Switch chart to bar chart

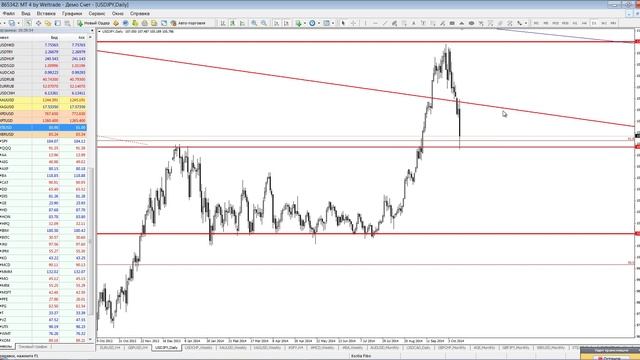tap(223, 23)
